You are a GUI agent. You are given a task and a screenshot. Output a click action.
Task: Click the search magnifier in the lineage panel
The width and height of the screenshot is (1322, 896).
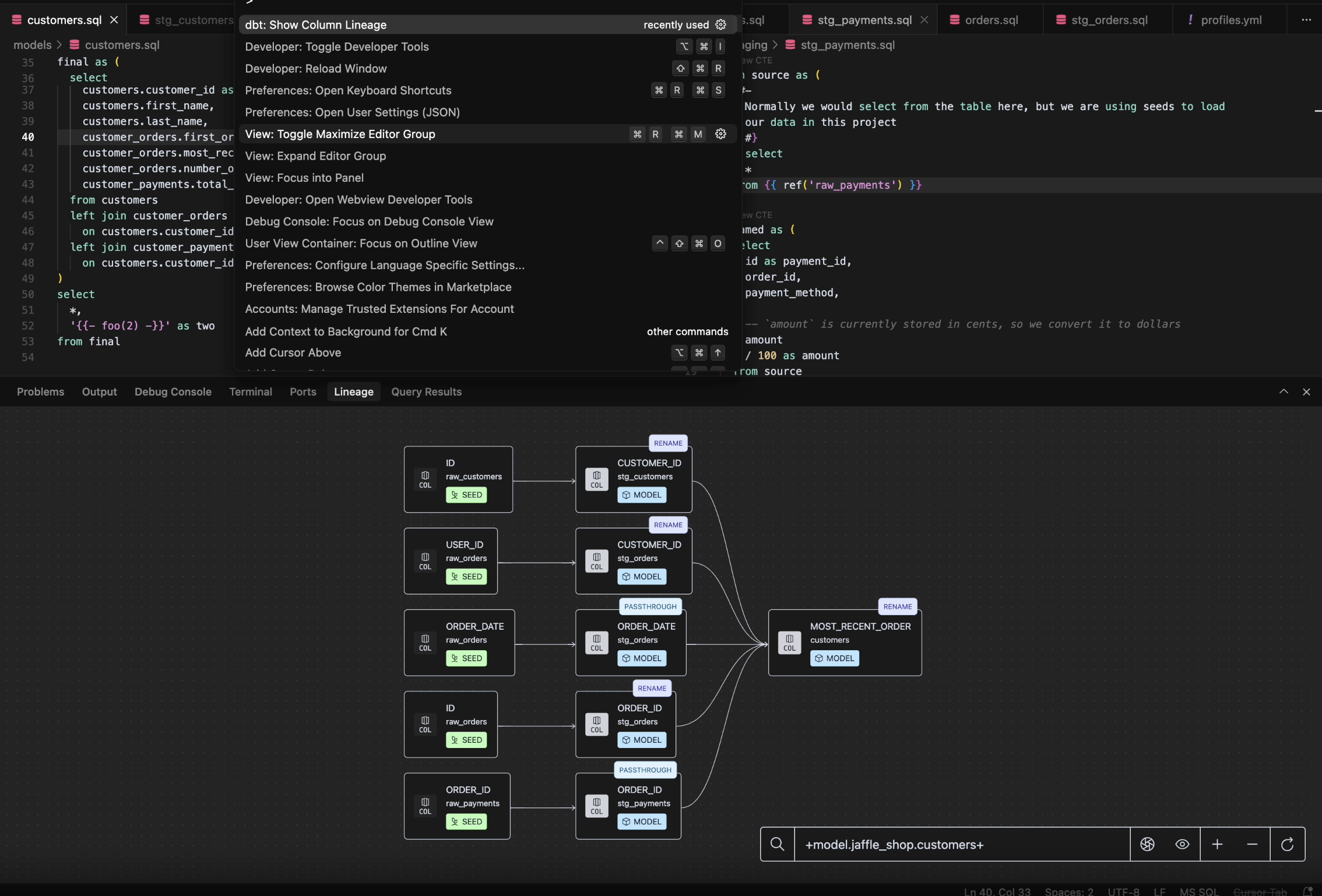pyautogui.click(x=777, y=844)
